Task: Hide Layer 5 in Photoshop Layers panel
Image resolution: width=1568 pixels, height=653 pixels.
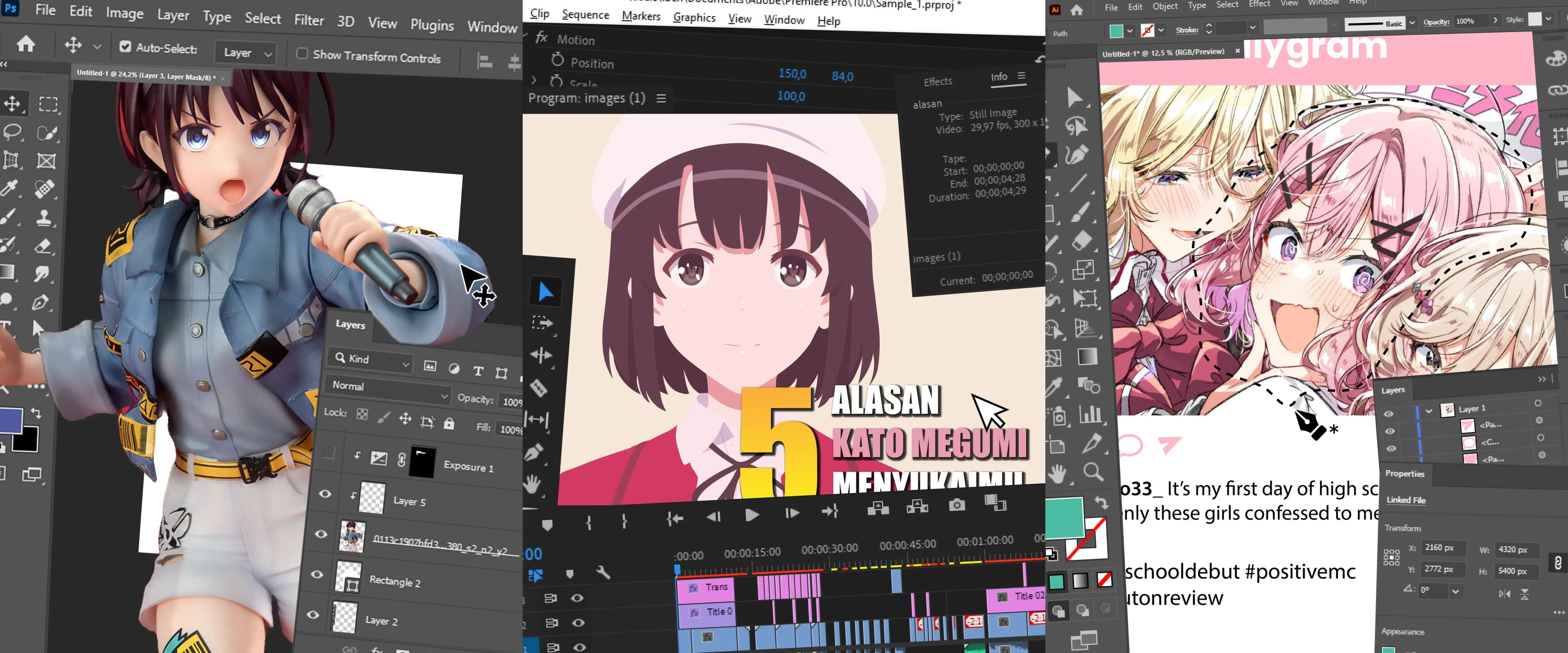Action: [x=325, y=493]
